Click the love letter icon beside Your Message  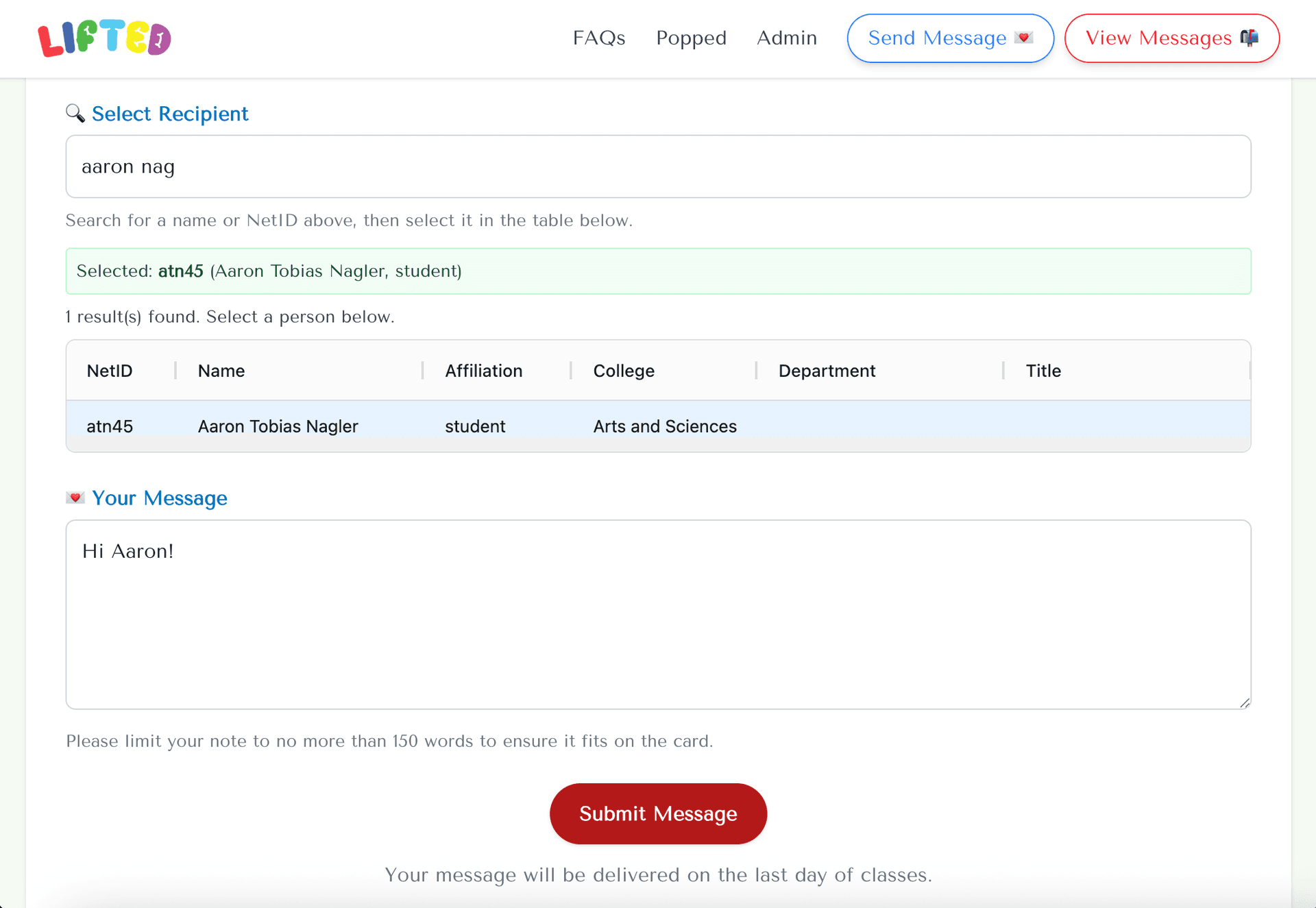click(x=75, y=498)
